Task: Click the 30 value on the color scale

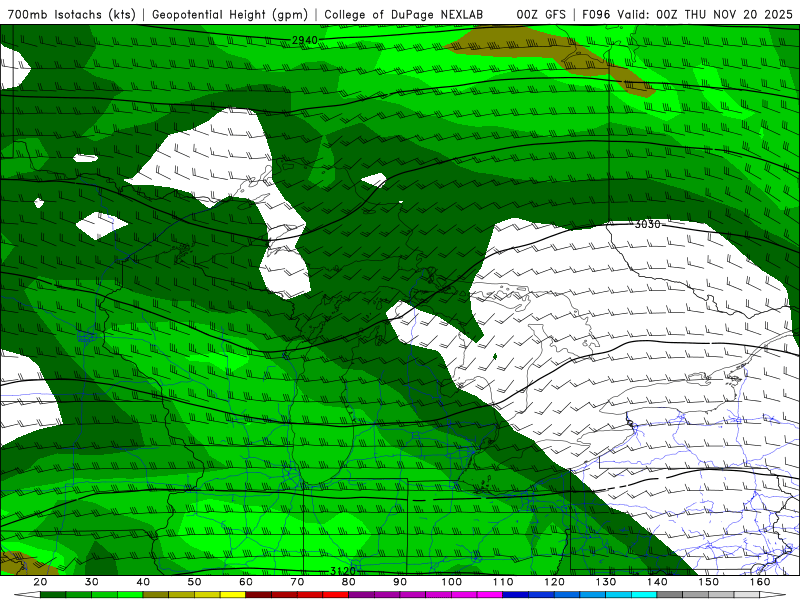Action: 92,582
